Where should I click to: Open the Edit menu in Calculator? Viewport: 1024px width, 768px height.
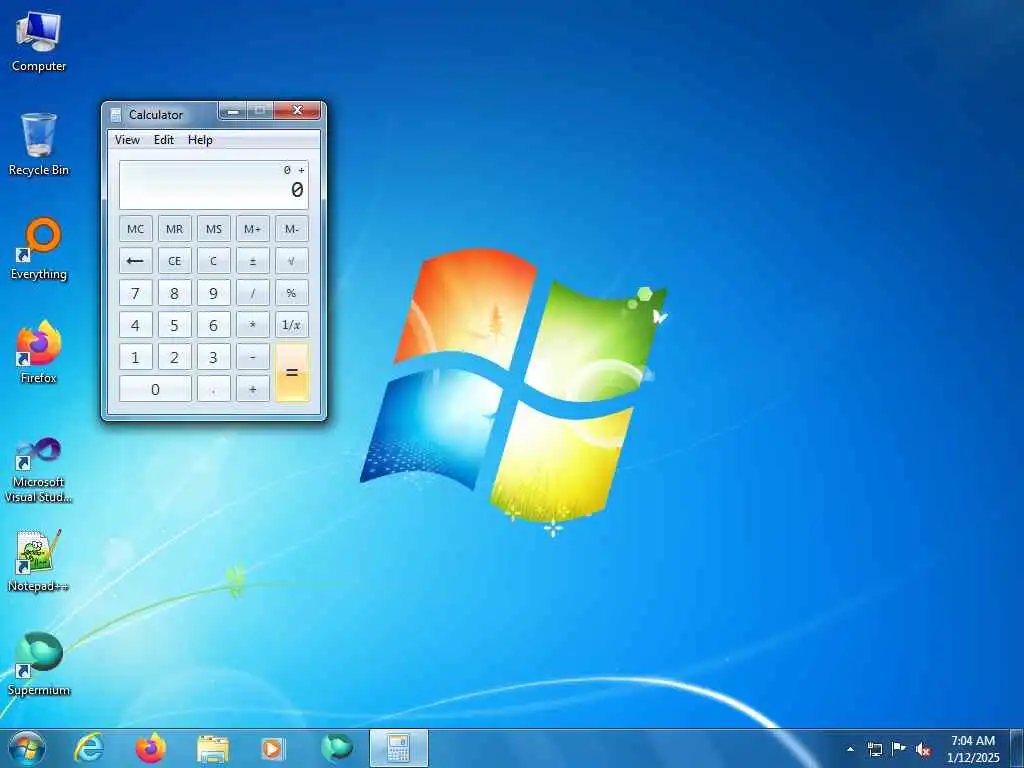click(x=164, y=140)
